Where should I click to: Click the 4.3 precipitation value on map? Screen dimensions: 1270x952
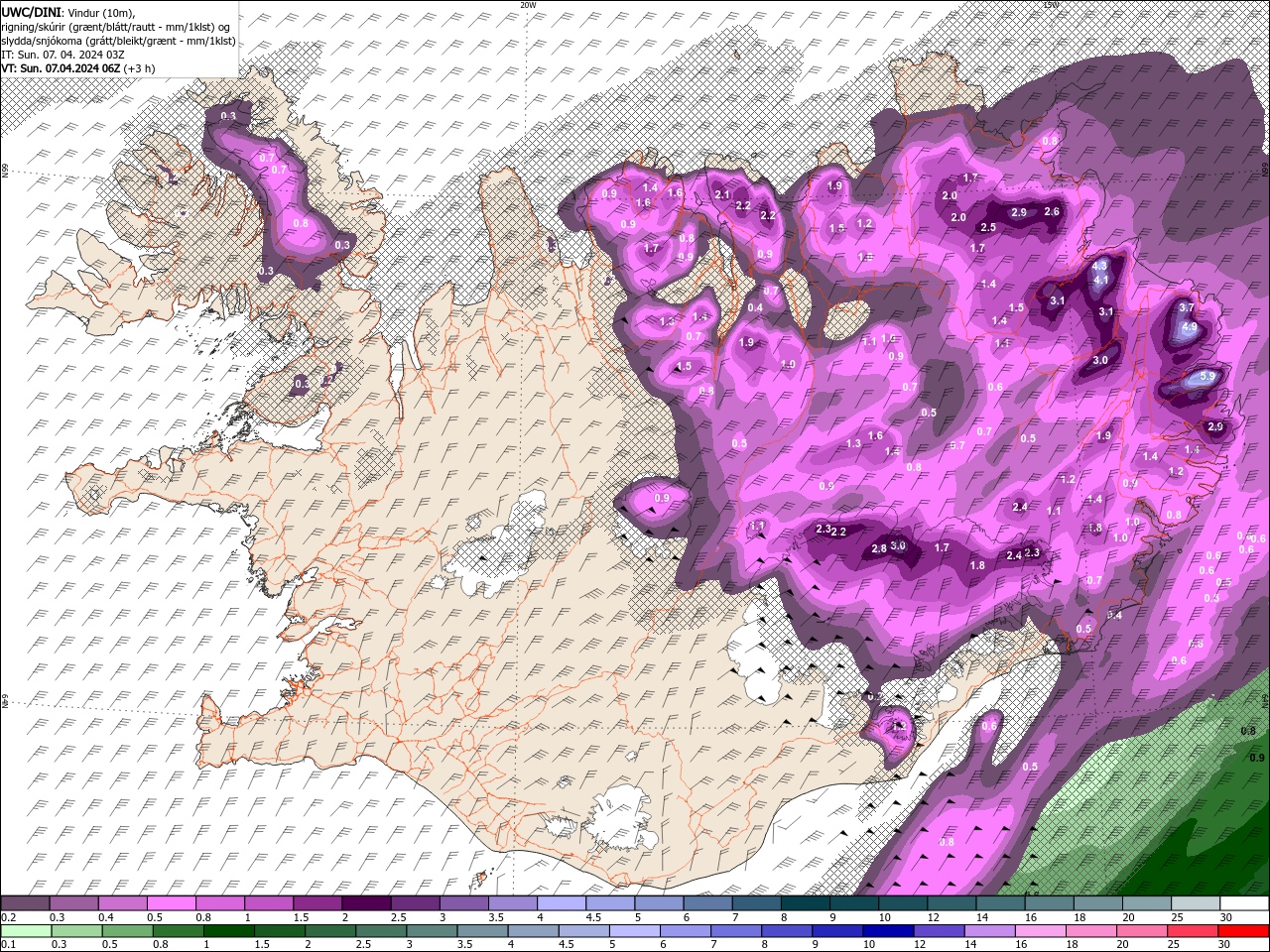[x=1099, y=266]
